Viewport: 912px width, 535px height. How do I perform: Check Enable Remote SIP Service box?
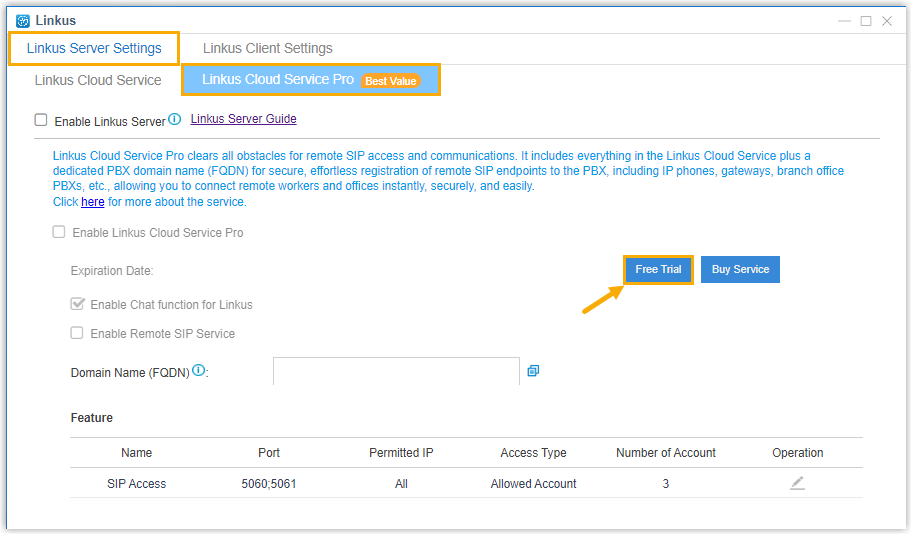77,333
